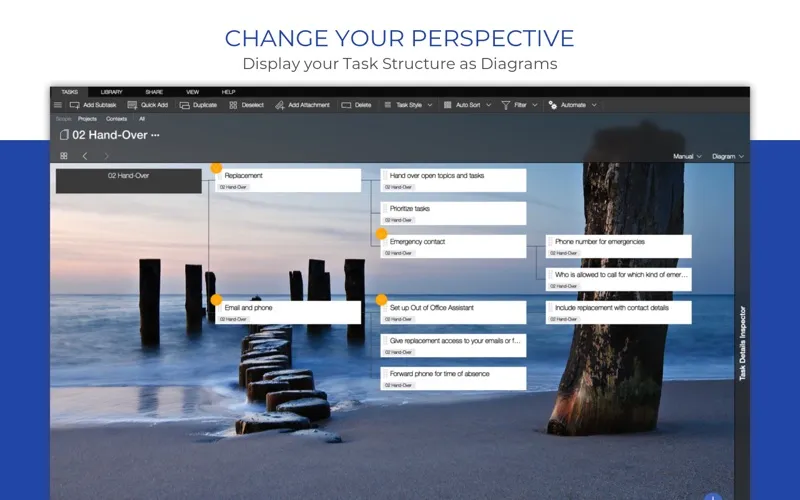Select the 'Who is allowed to call' task card
The width and height of the screenshot is (800, 500).
pos(618,280)
